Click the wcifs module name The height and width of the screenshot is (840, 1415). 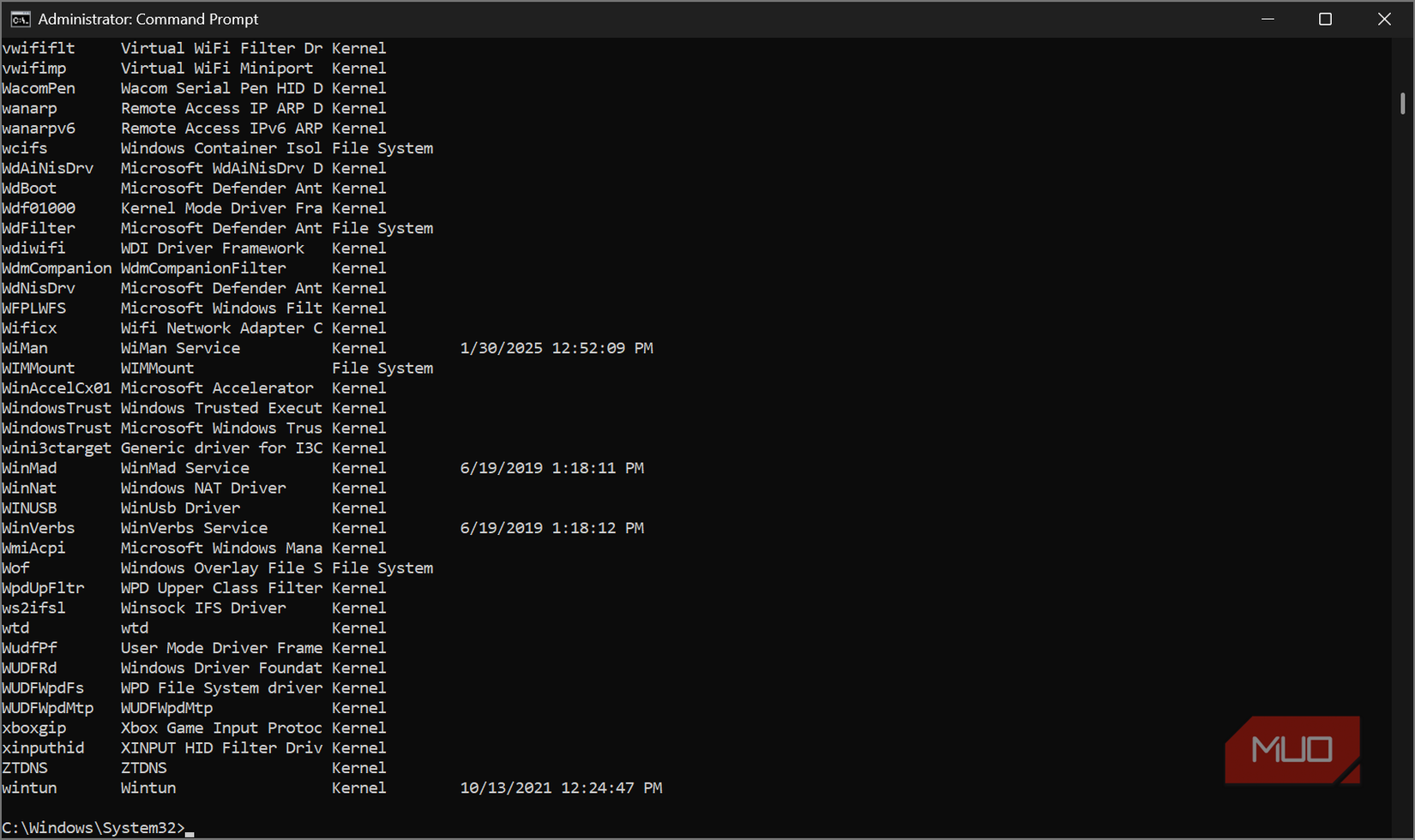pyautogui.click(x=25, y=148)
